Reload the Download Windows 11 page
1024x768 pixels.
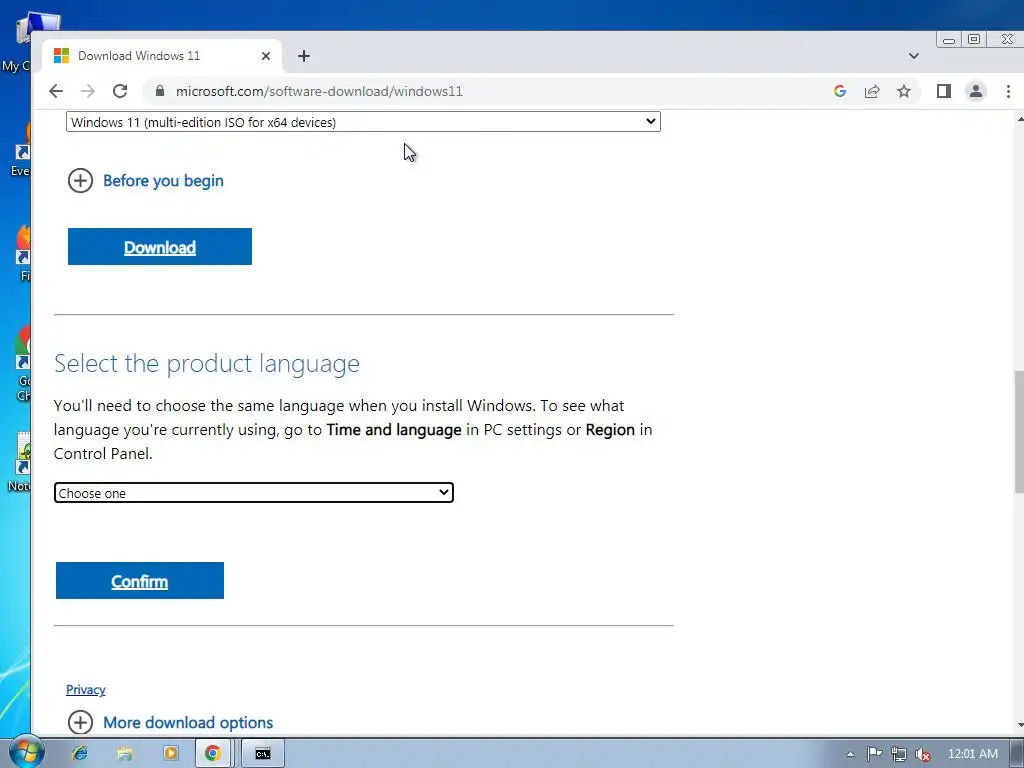tap(120, 91)
